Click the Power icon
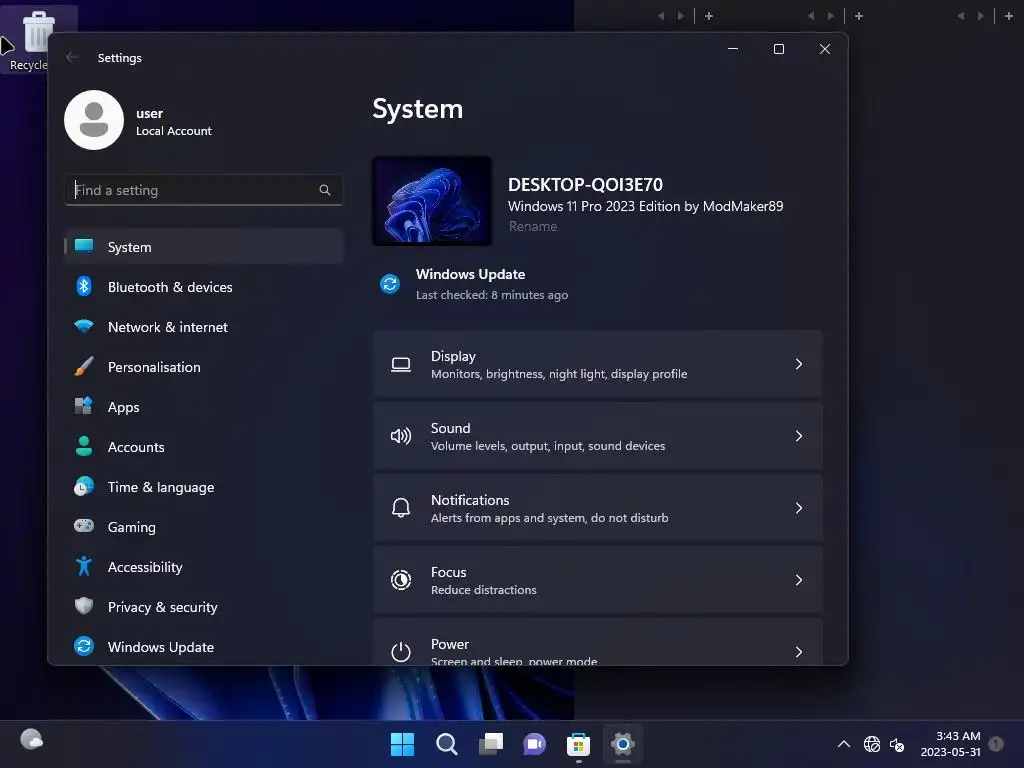Screen dimensions: 1024x768 [x=401, y=652]
